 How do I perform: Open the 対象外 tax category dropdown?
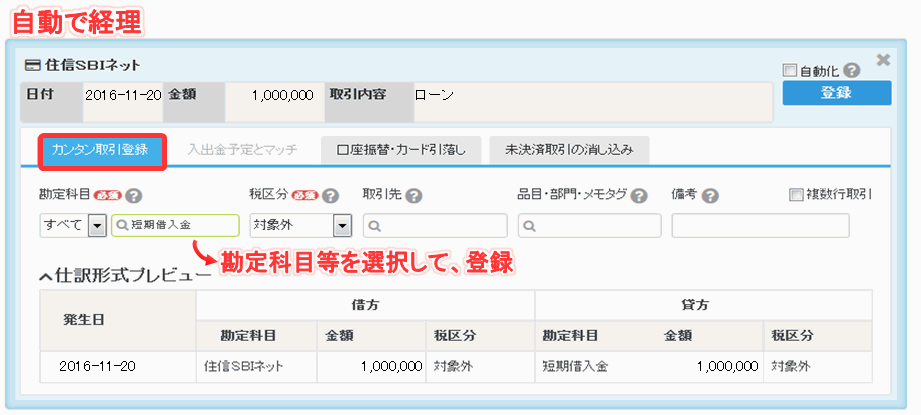point(300,225)
